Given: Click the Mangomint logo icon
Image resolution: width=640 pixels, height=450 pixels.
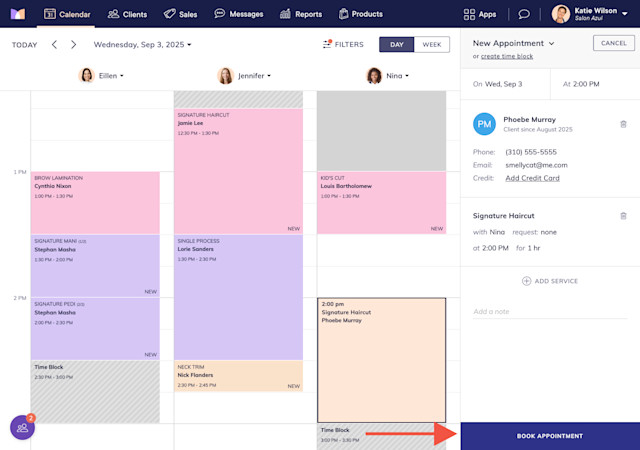Looking at the screenshot, I should pos(18,14).
